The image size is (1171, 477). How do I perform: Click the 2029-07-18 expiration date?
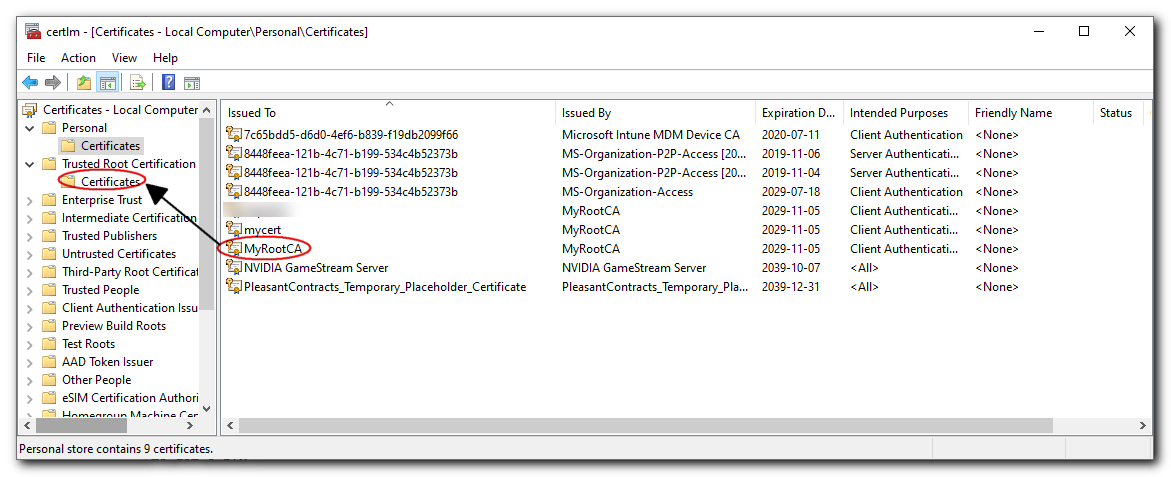coord(789,192)
